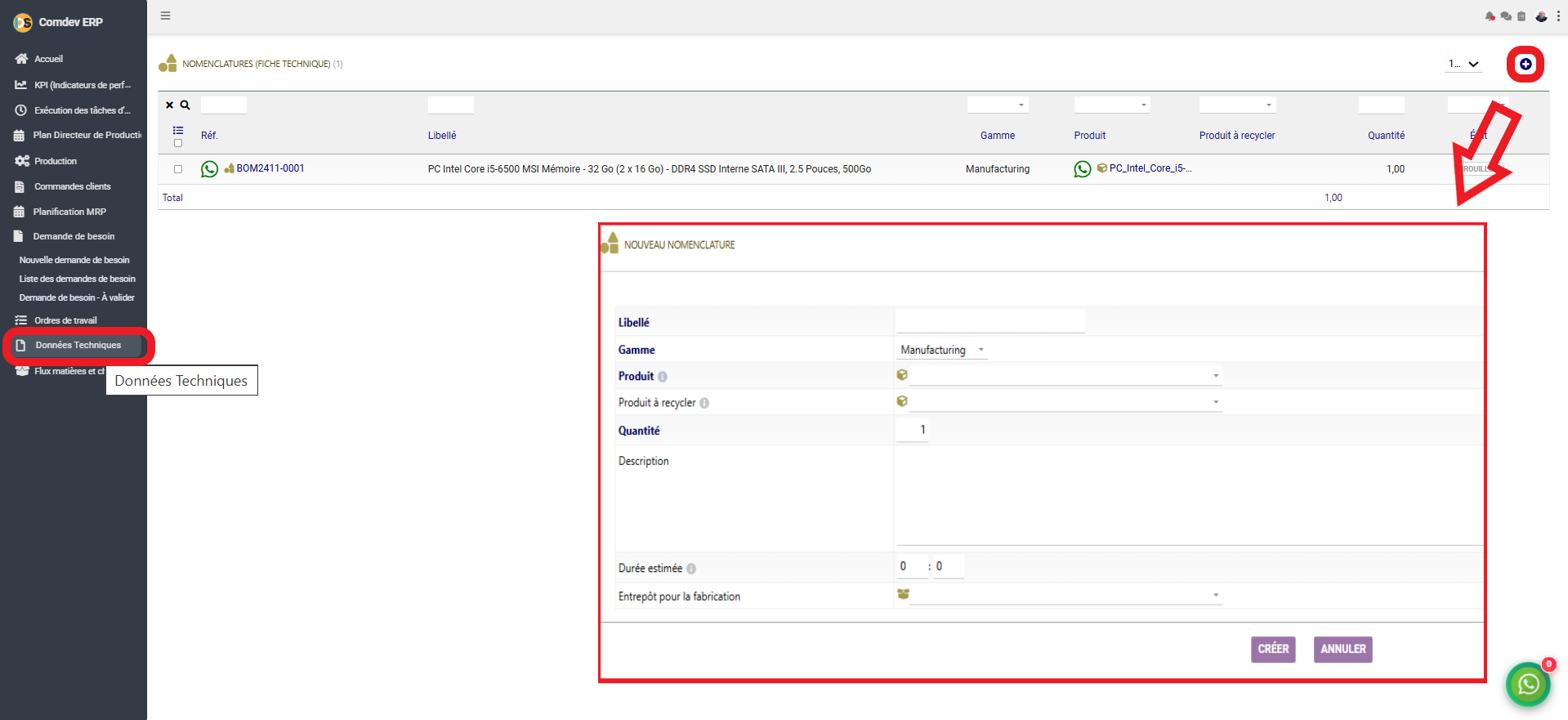Select Liste des demandes de besoin
Viewport: 1568px width, 720px height.
pos(78,279)
